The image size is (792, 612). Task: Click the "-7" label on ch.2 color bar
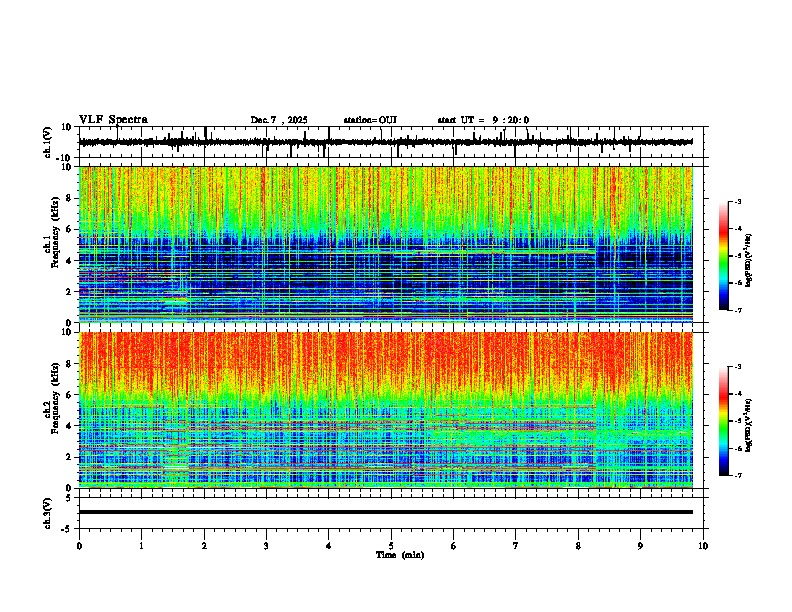coord(738,475)
